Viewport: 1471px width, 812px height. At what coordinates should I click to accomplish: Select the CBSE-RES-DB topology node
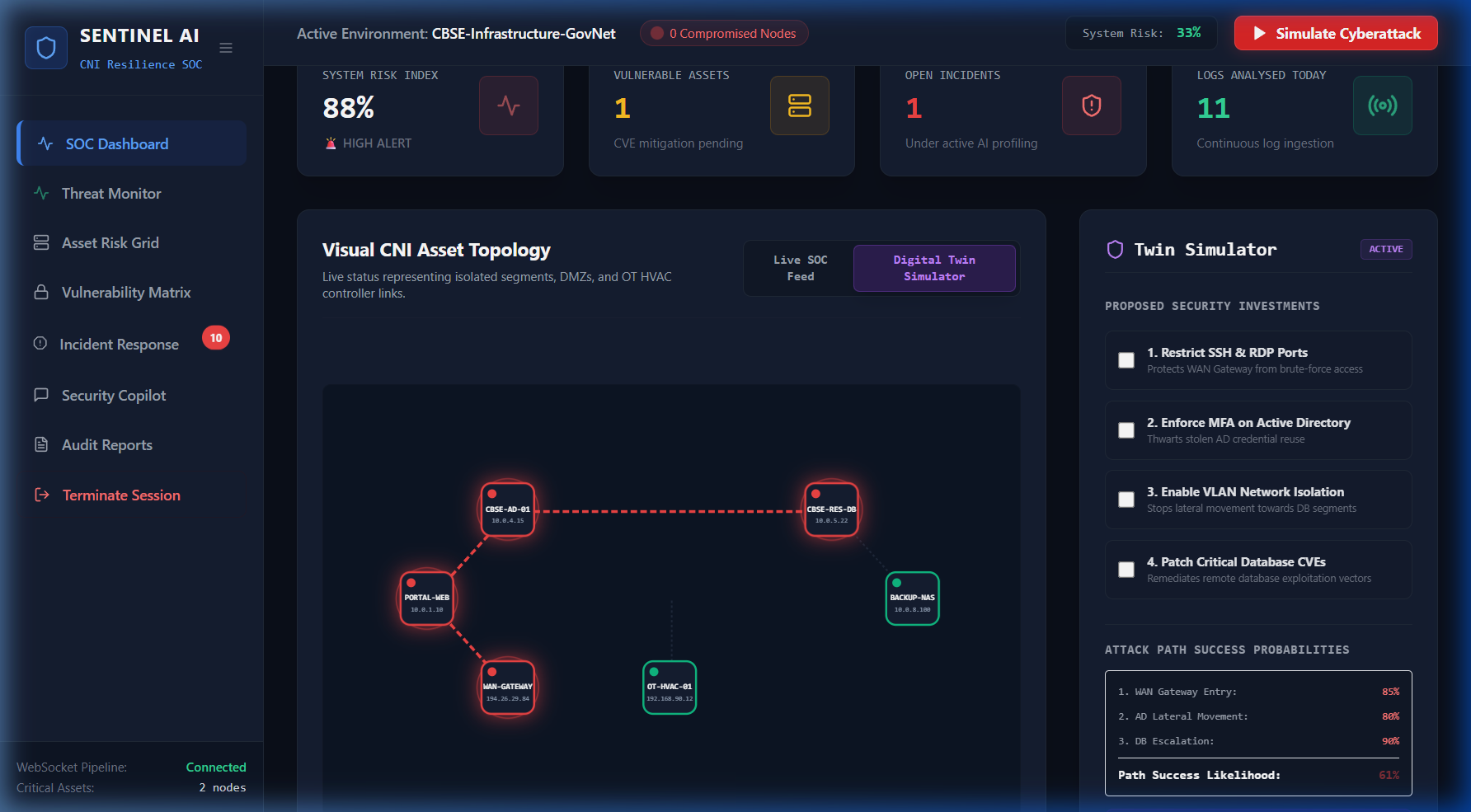832,509
